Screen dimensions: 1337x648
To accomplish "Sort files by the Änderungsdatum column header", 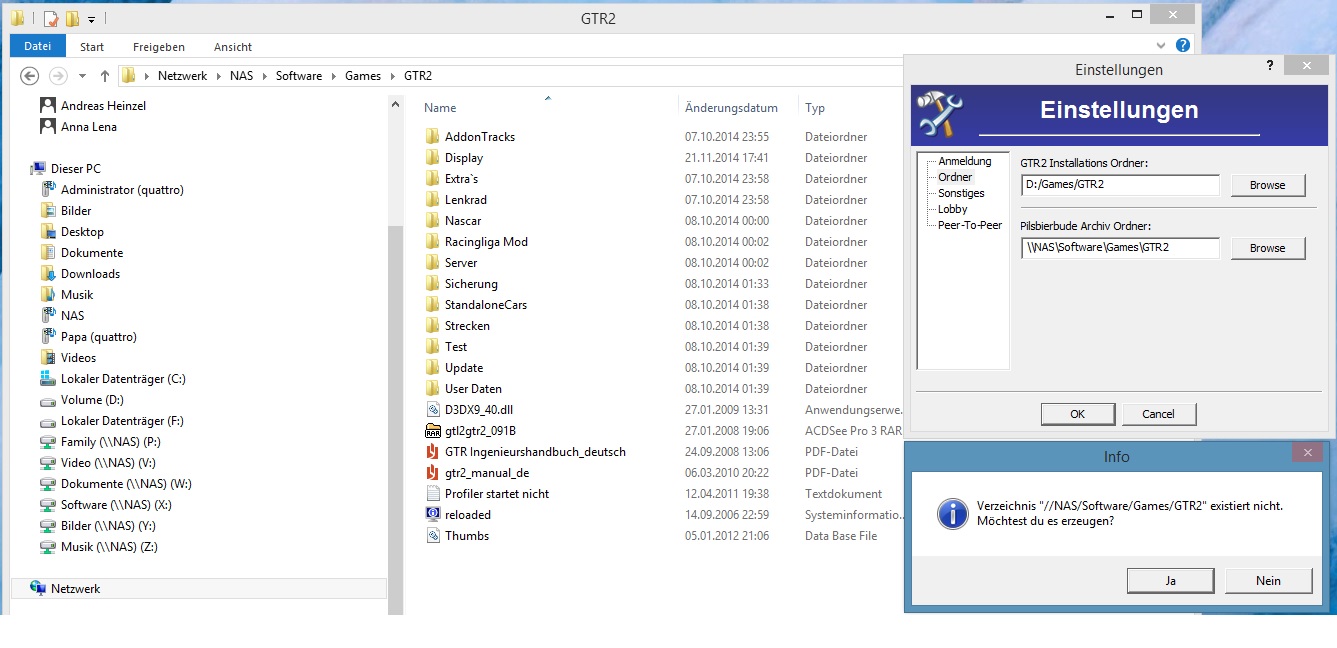I will point(731,108).
